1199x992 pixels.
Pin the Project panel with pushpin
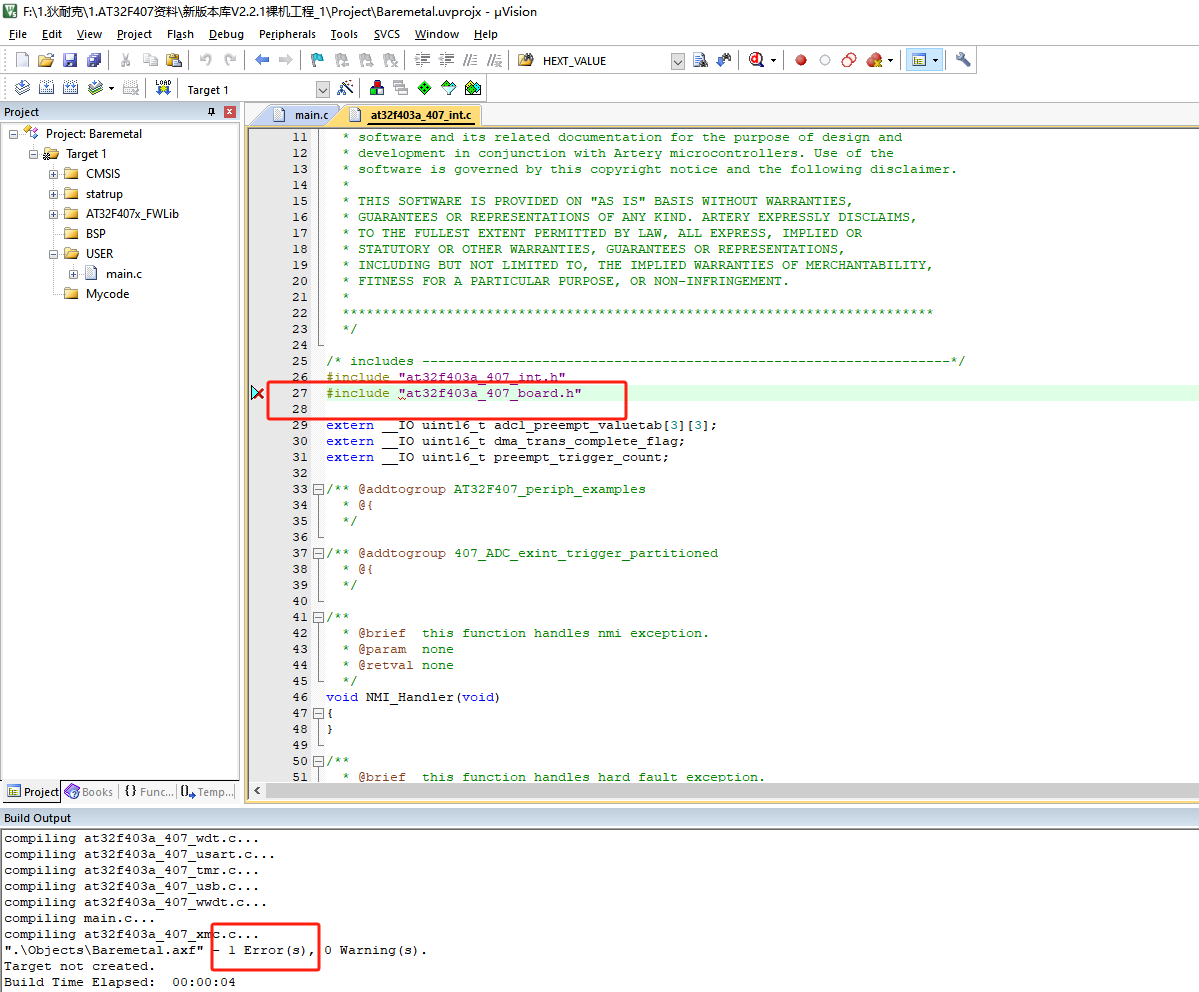click(212, 112)
